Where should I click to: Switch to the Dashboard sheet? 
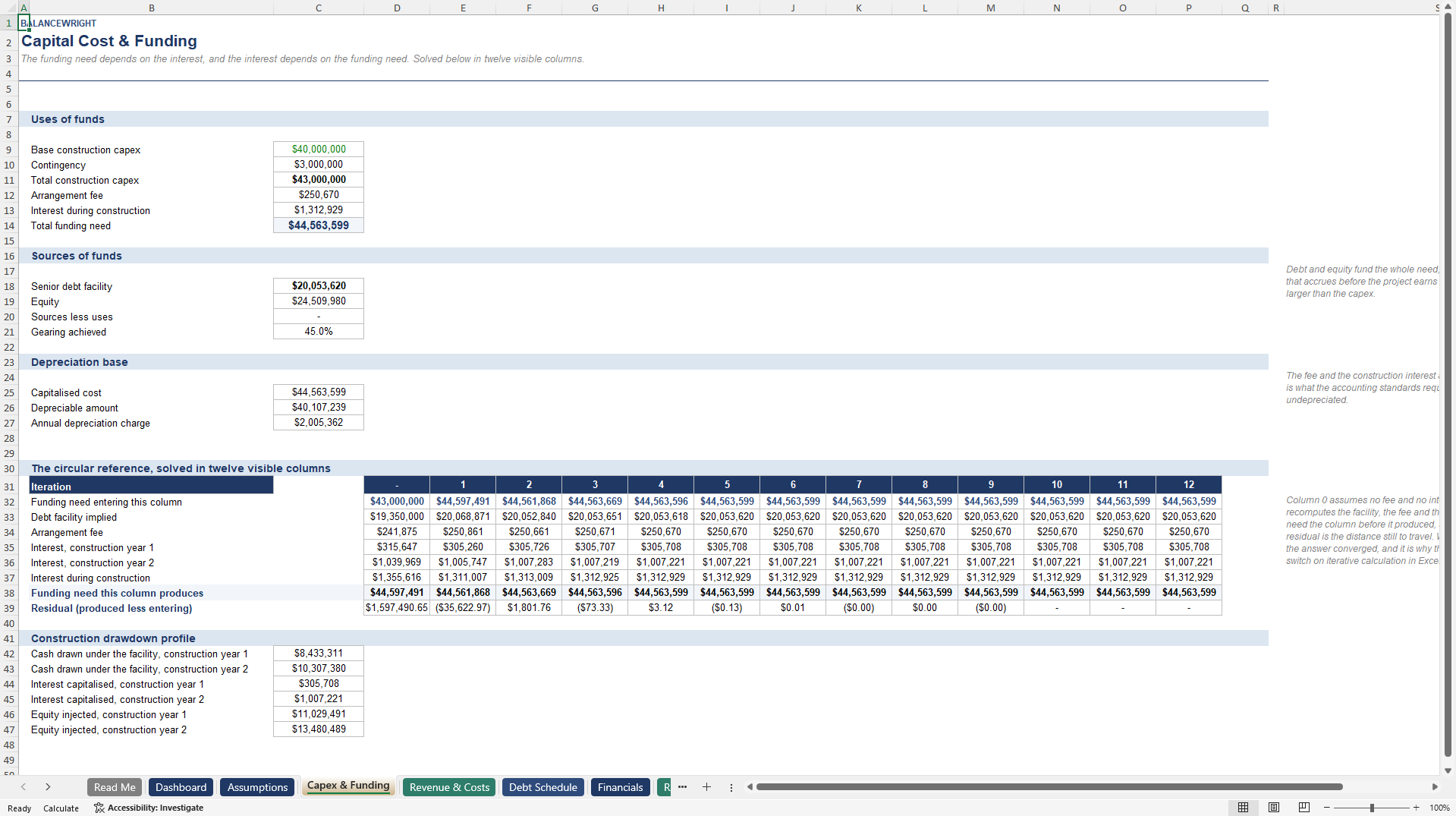coord(181,787)
